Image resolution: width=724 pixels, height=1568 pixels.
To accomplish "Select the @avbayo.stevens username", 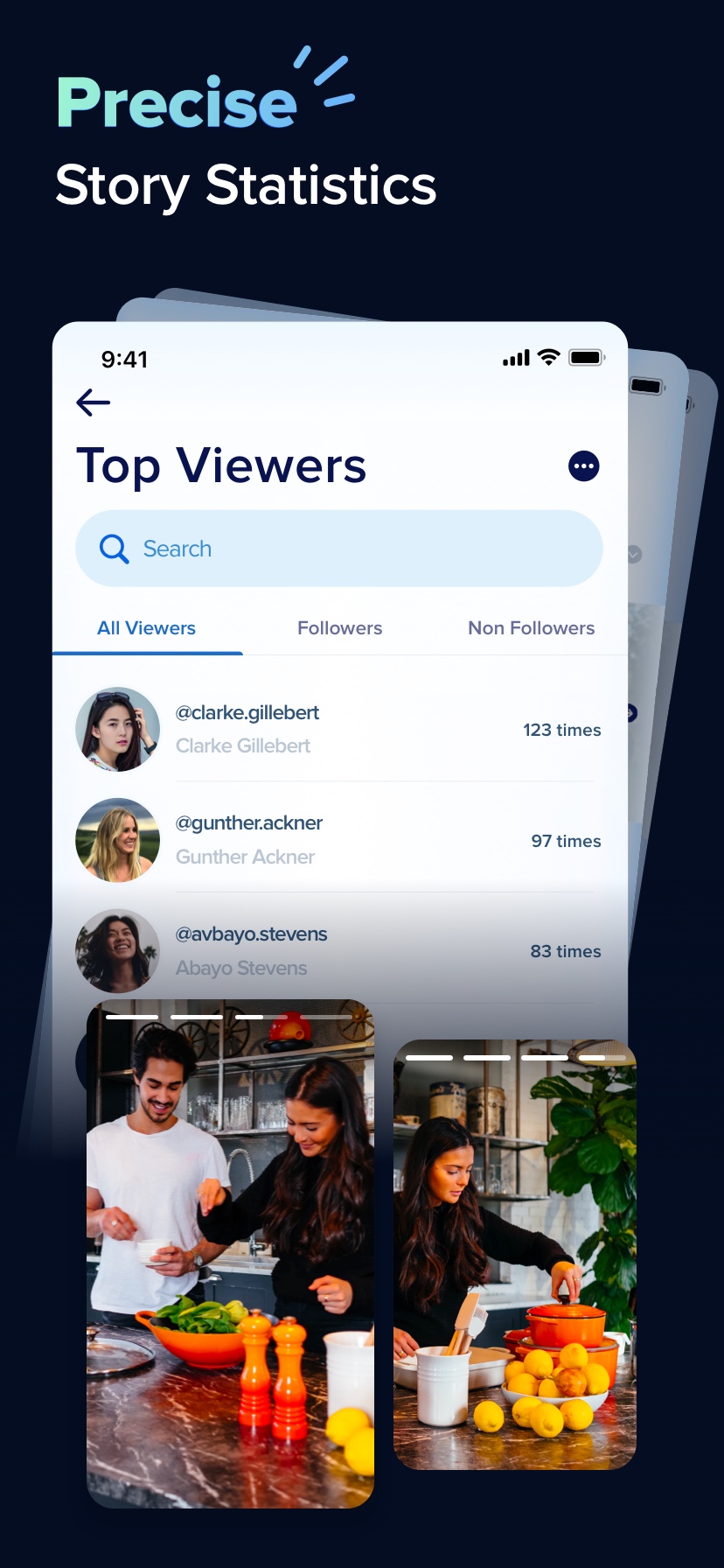I will coord(252,934).
